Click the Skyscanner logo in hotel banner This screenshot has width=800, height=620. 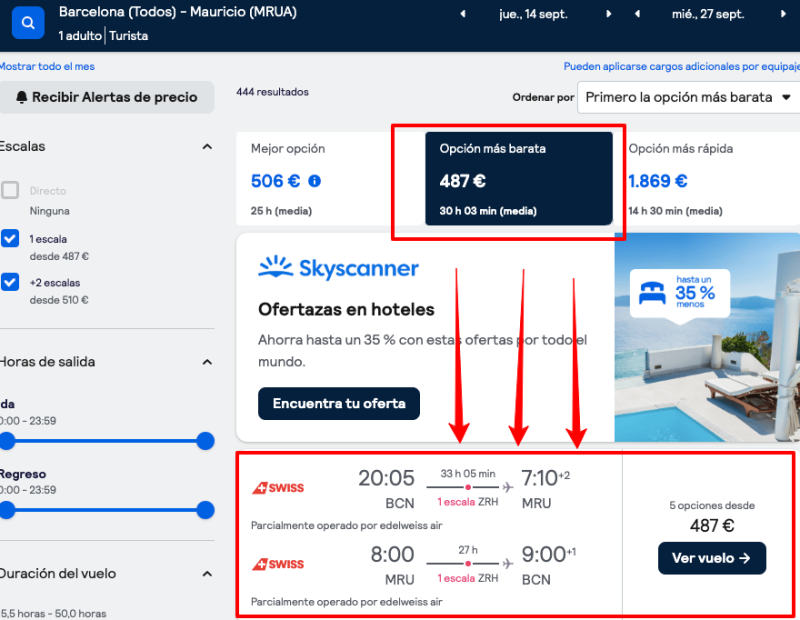point(338,268)
